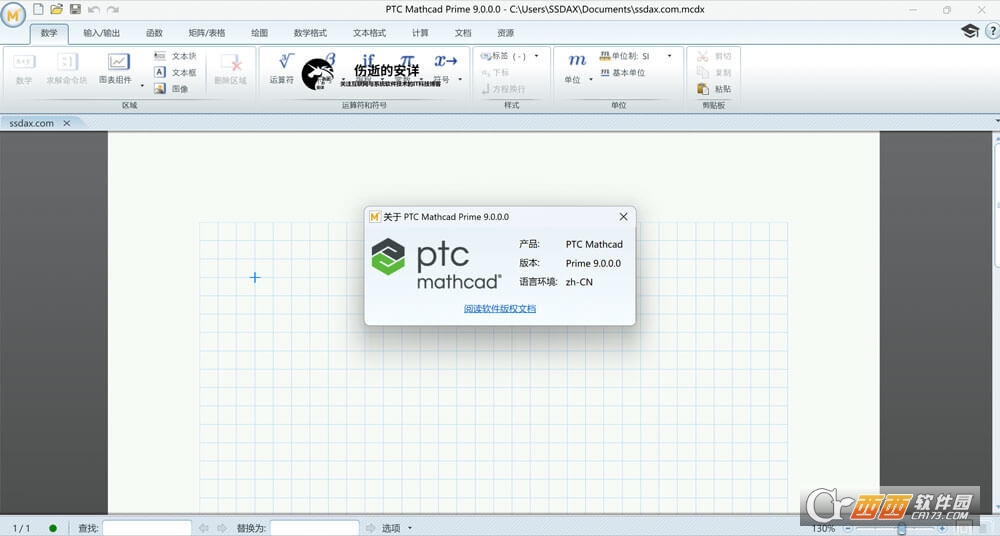The height and width of the screenshot is (536, 1000).
Task: Switch to the 输入/输出 ribbon tab
Action: 101,33
